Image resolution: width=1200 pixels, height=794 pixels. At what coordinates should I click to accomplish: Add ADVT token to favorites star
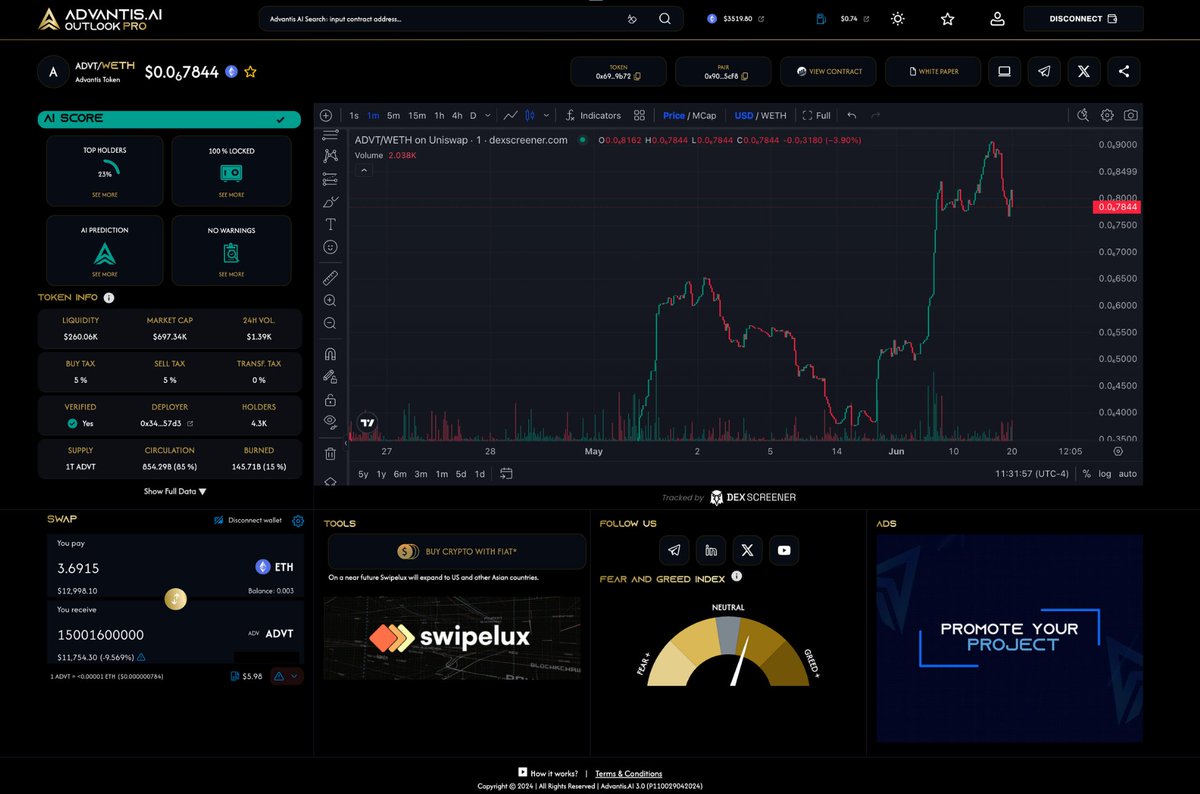point(251,72)
